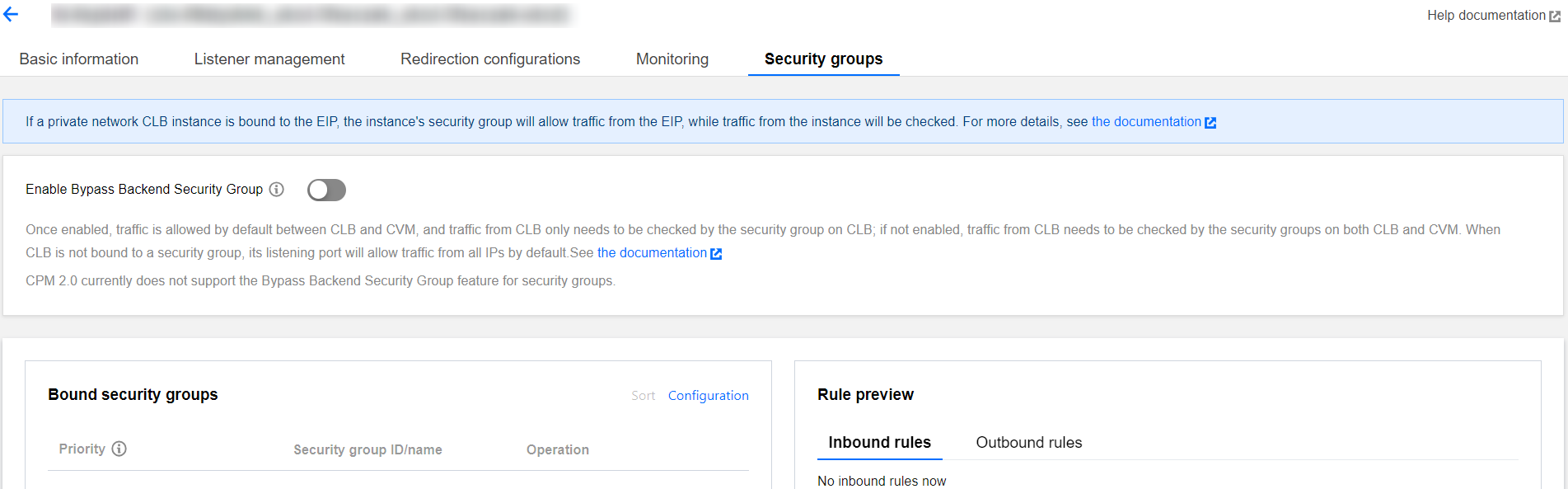Screen dimensions: 1568x489
Task: Click Sort in Bound security groups
Action: [x=643, y=396]
